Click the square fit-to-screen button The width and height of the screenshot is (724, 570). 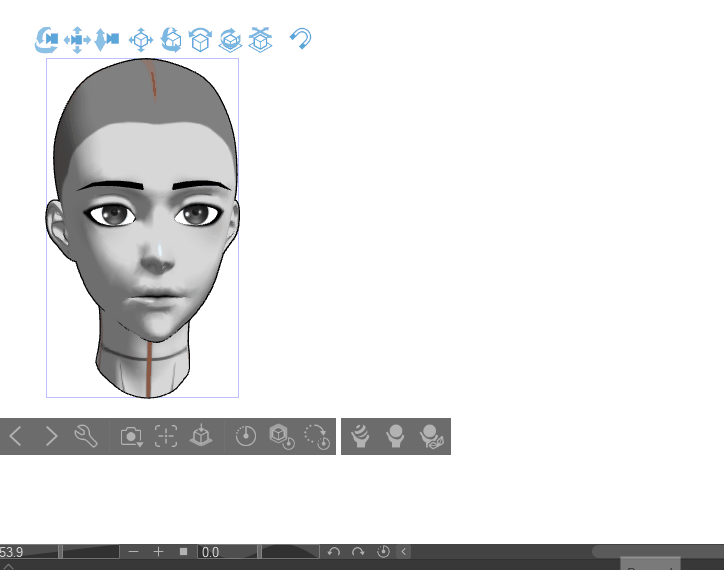[183, 552]
